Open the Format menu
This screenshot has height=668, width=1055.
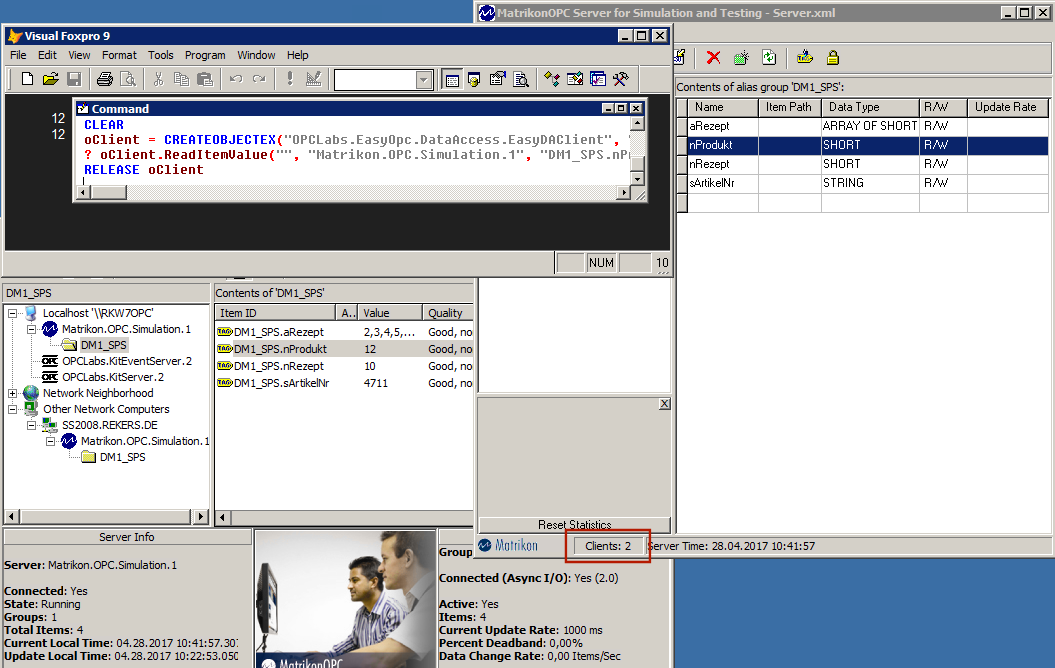tap(119, 55)
